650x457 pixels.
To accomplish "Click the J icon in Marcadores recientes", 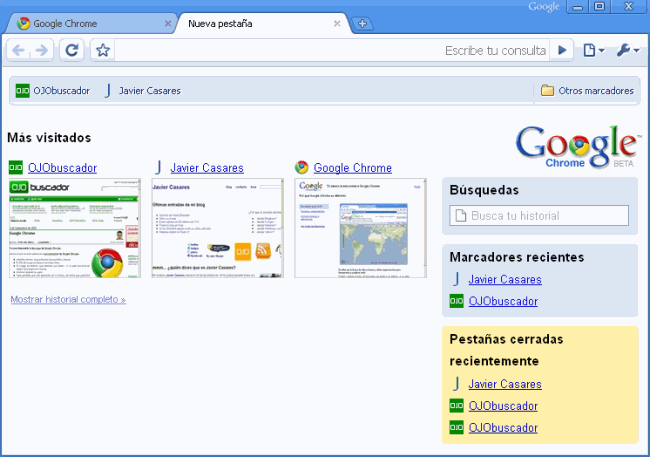I will [456, 279].
